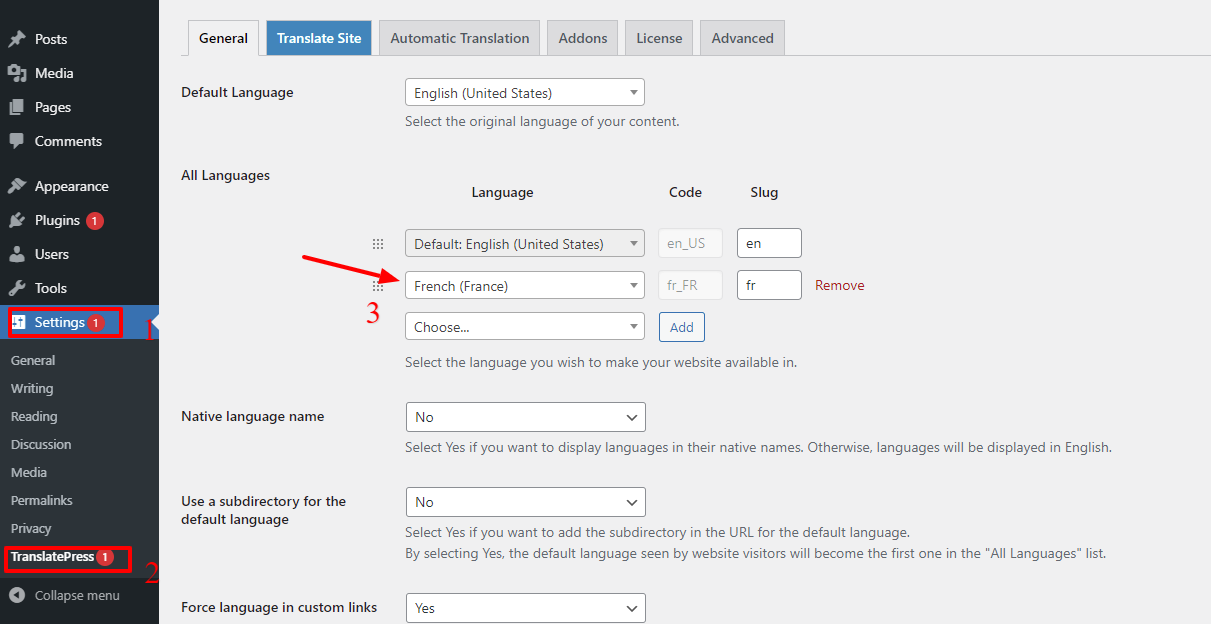Open subdirectory for default language dropdown
This screenshot has width=1211, height=624.
pos(526,502)
